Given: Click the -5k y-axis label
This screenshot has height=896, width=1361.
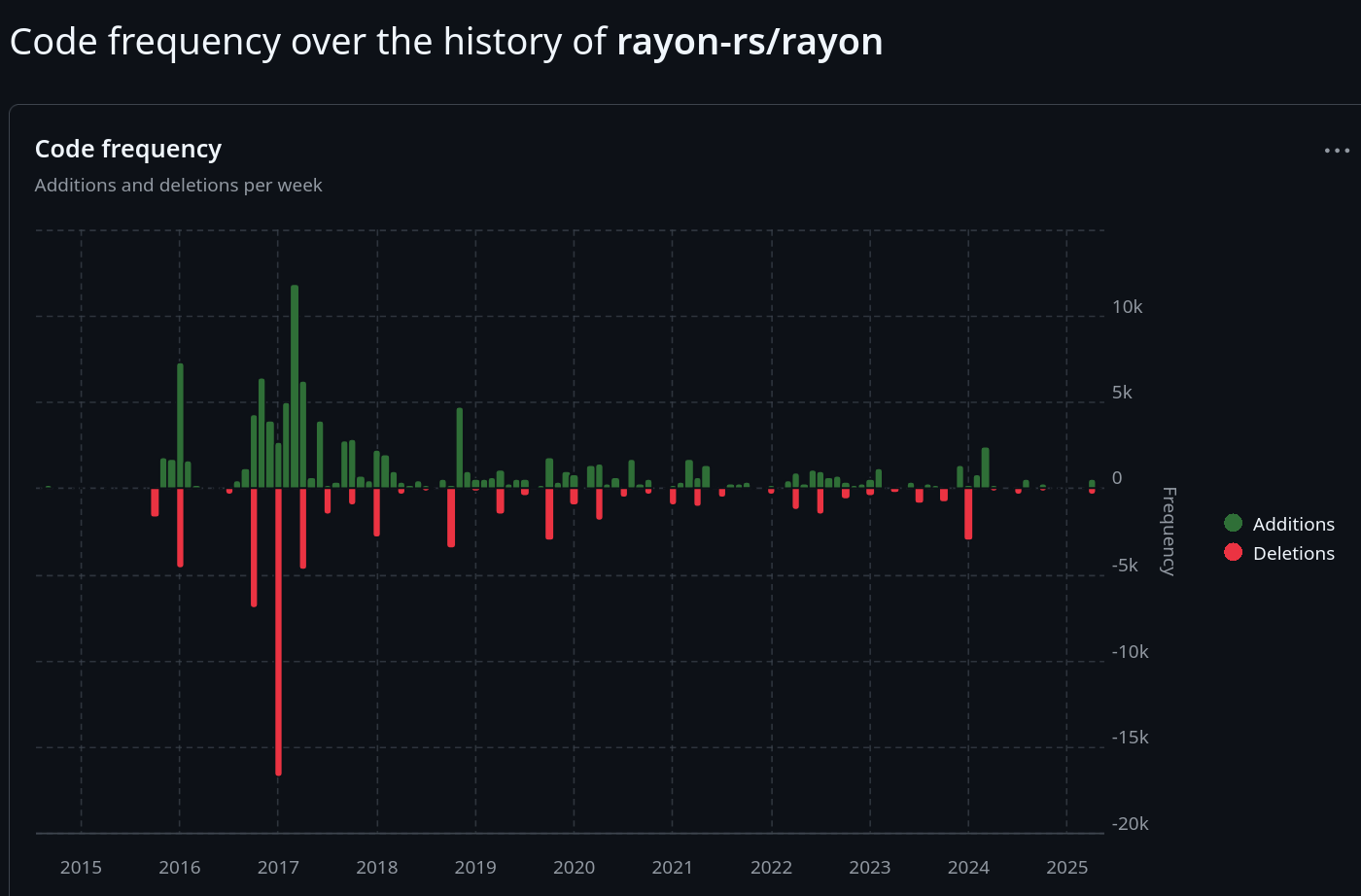Looking at the screenshot, I should 1126,566.
